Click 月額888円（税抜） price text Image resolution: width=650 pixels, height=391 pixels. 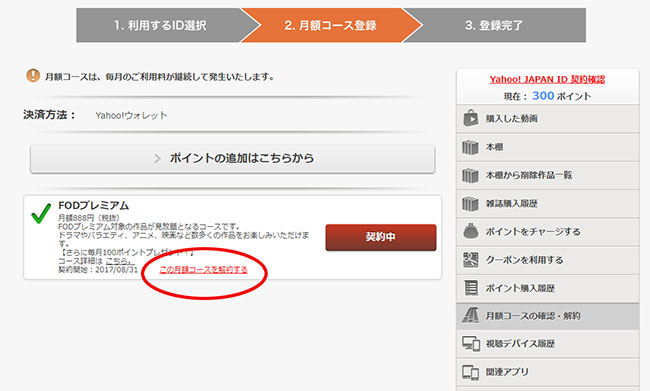[89, 218]
